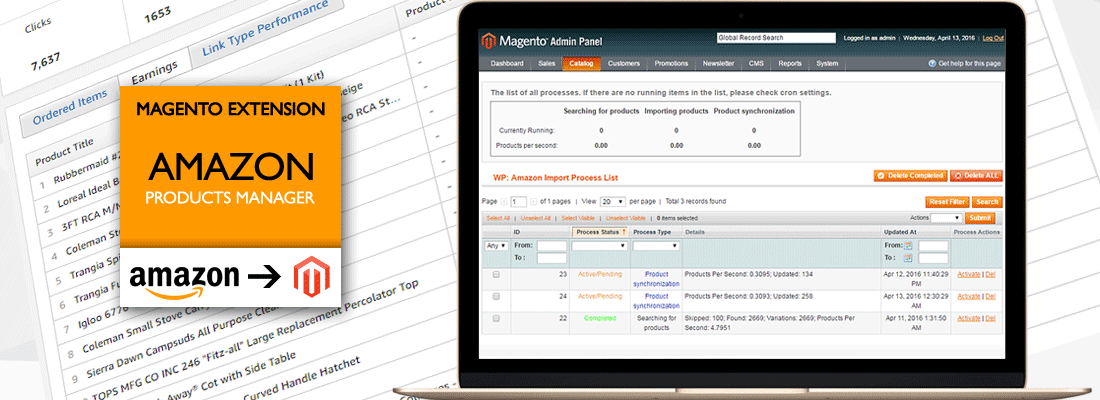
Task: Click the Unselect All link
Action: click(536, 218)
